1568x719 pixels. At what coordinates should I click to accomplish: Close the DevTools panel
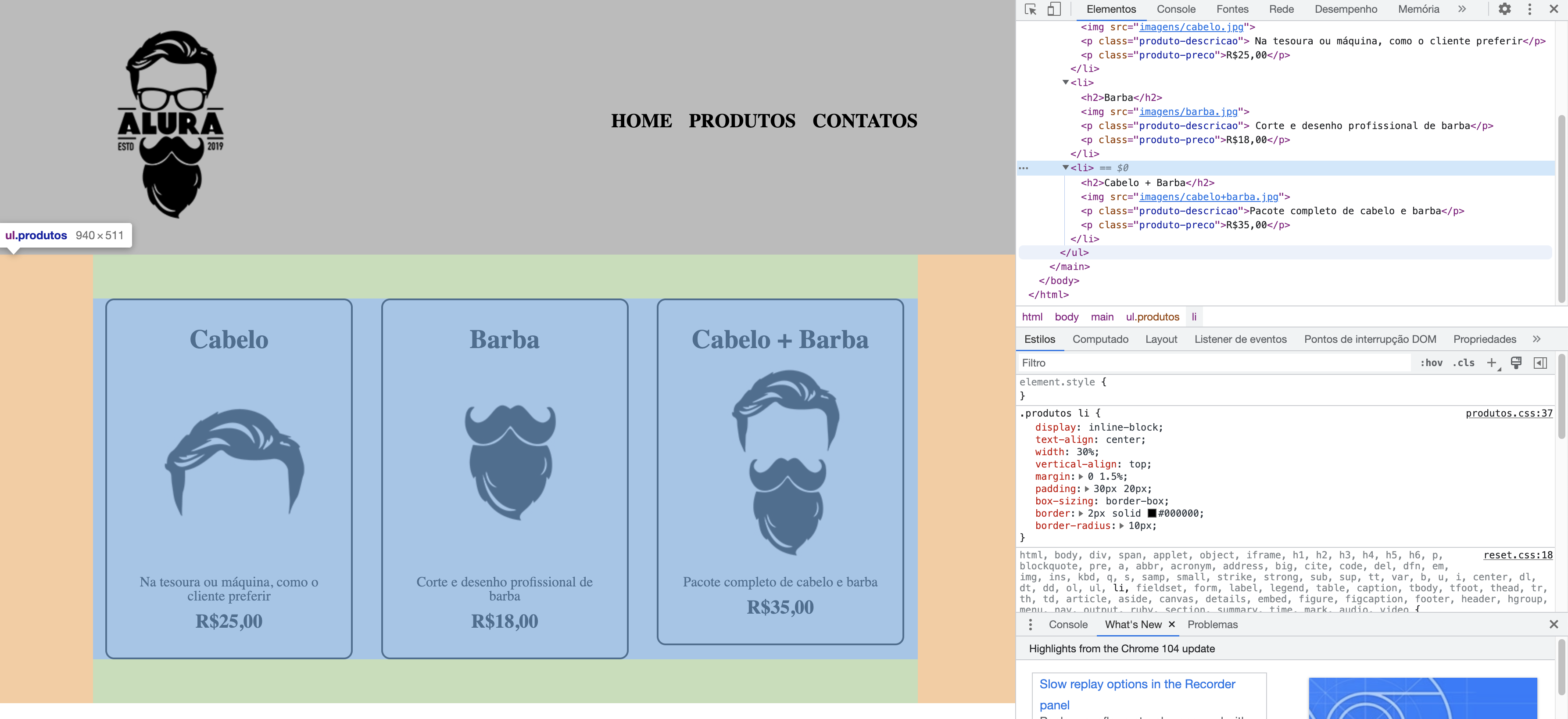pyautogui.click(x=1554, y=9)
